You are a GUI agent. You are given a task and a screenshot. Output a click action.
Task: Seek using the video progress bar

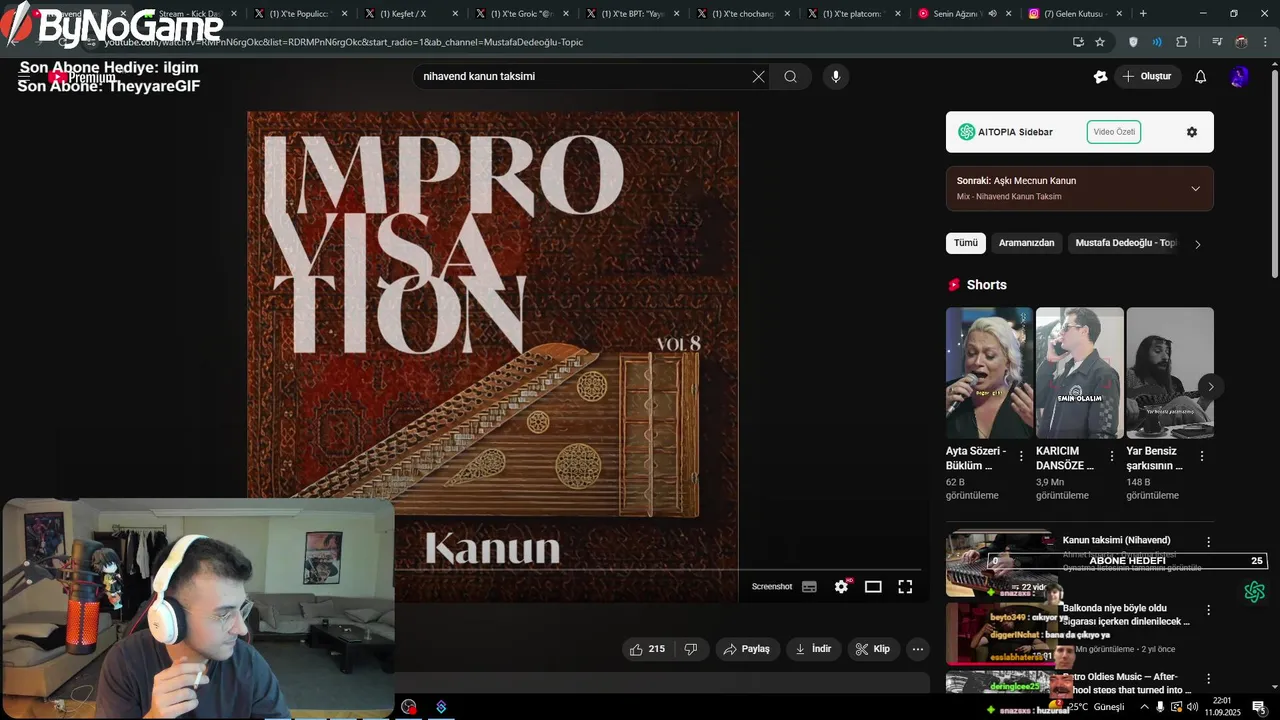(x=658, y=570)
